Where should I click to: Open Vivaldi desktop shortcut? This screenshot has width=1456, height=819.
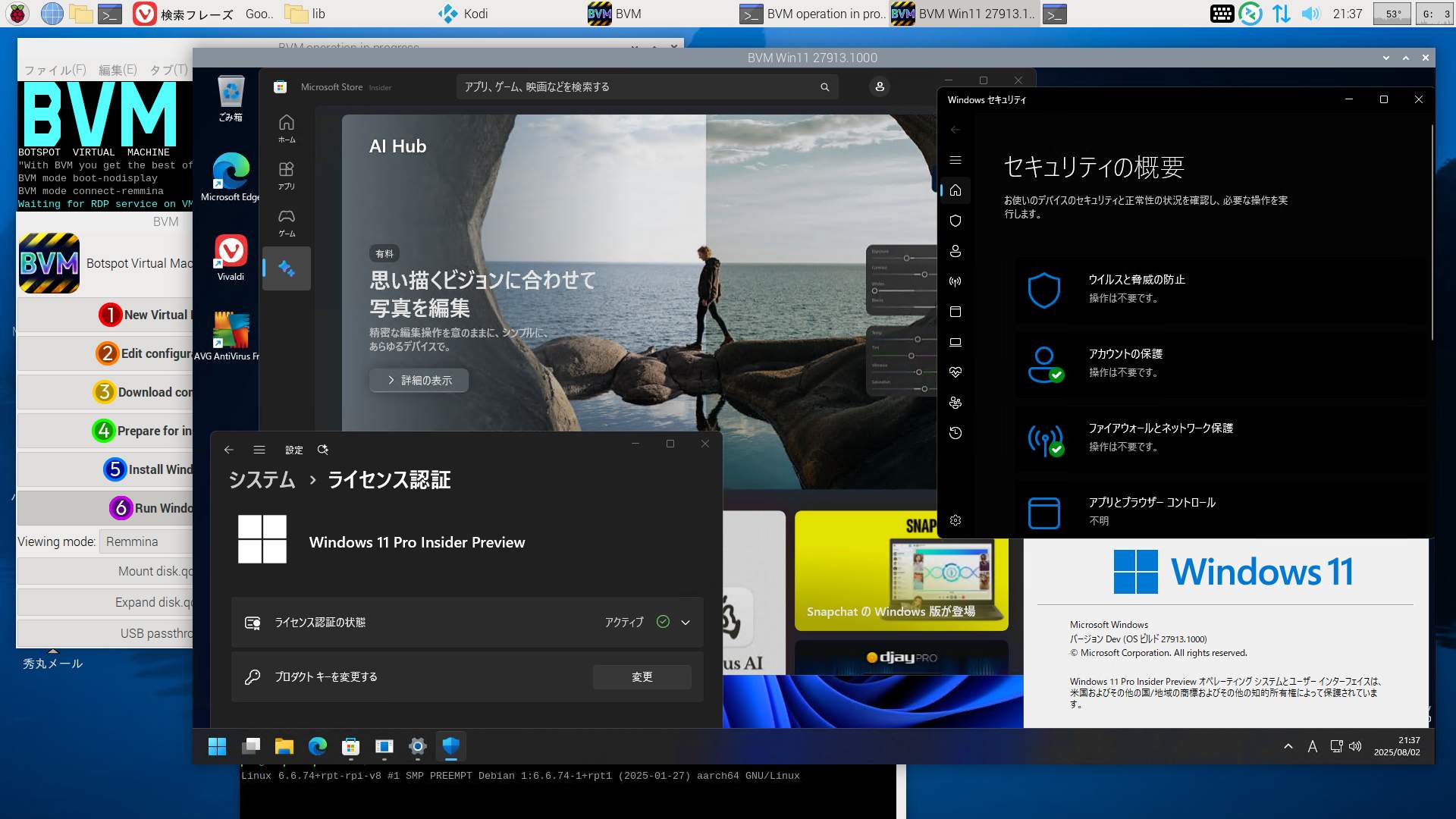tap(231, 258)
